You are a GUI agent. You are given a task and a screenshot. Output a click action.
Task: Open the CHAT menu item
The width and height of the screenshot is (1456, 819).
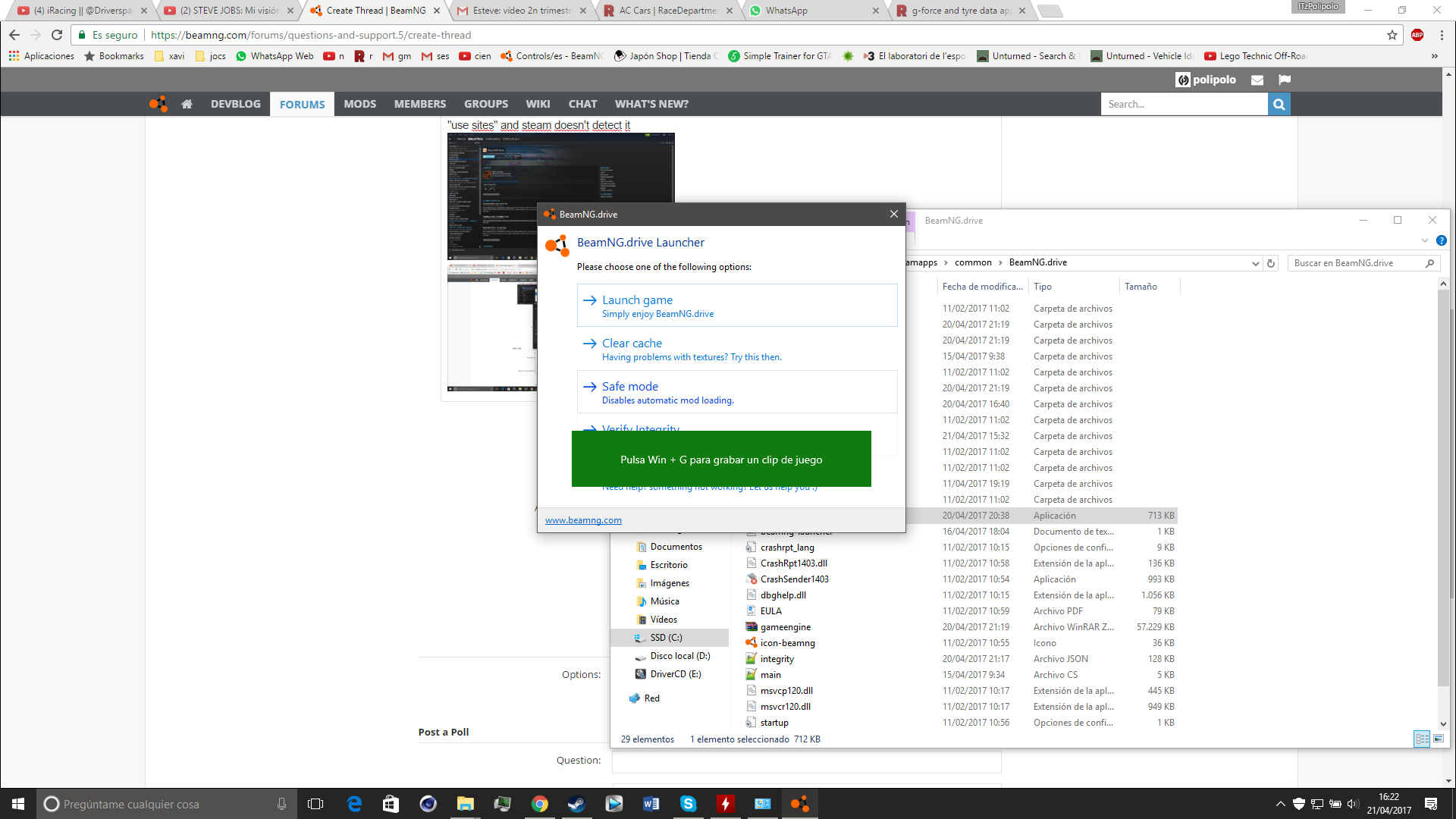tap(582, 104)
